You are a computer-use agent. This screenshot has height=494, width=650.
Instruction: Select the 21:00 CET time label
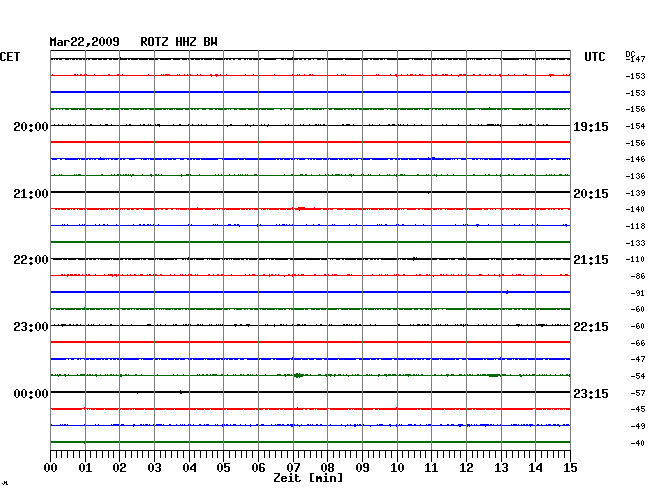pyautogui.click(x=31, y=194)
